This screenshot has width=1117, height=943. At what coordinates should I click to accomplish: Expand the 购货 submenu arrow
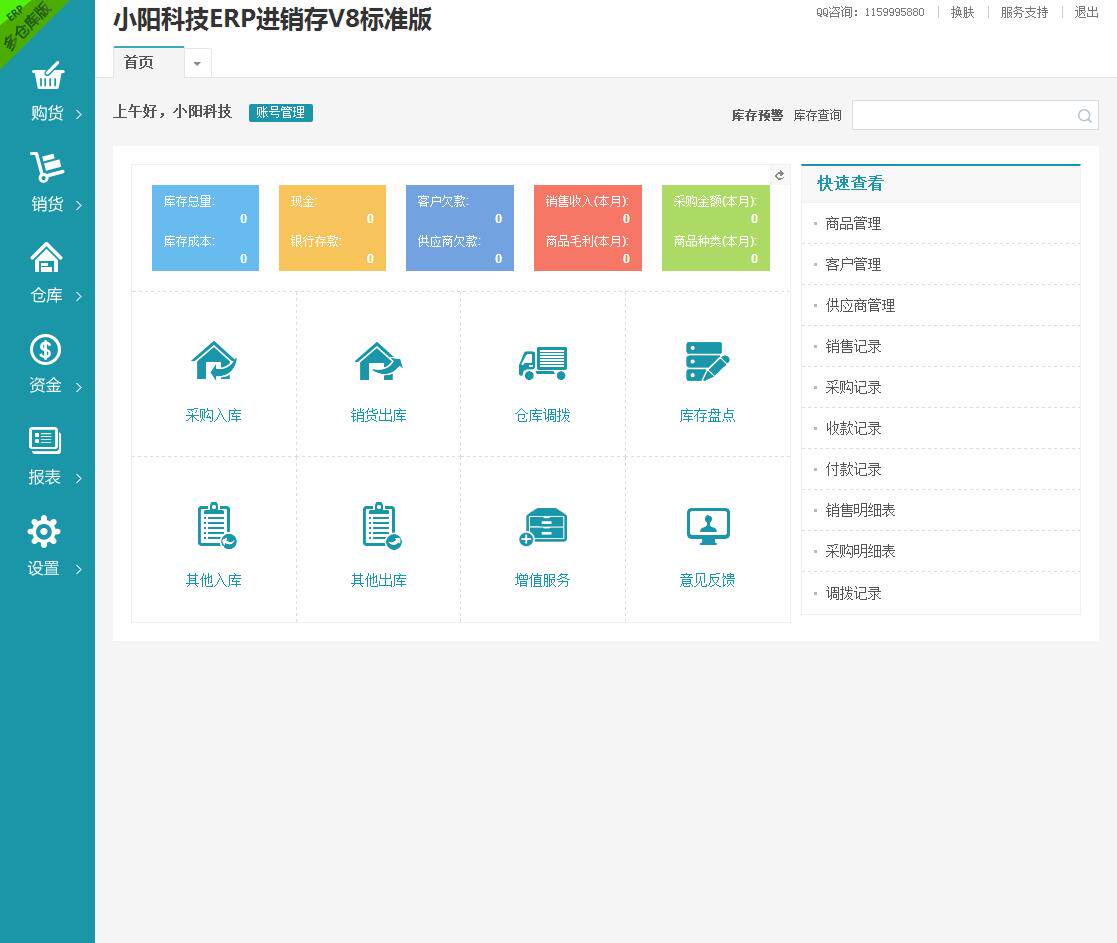tap(78, 114)
